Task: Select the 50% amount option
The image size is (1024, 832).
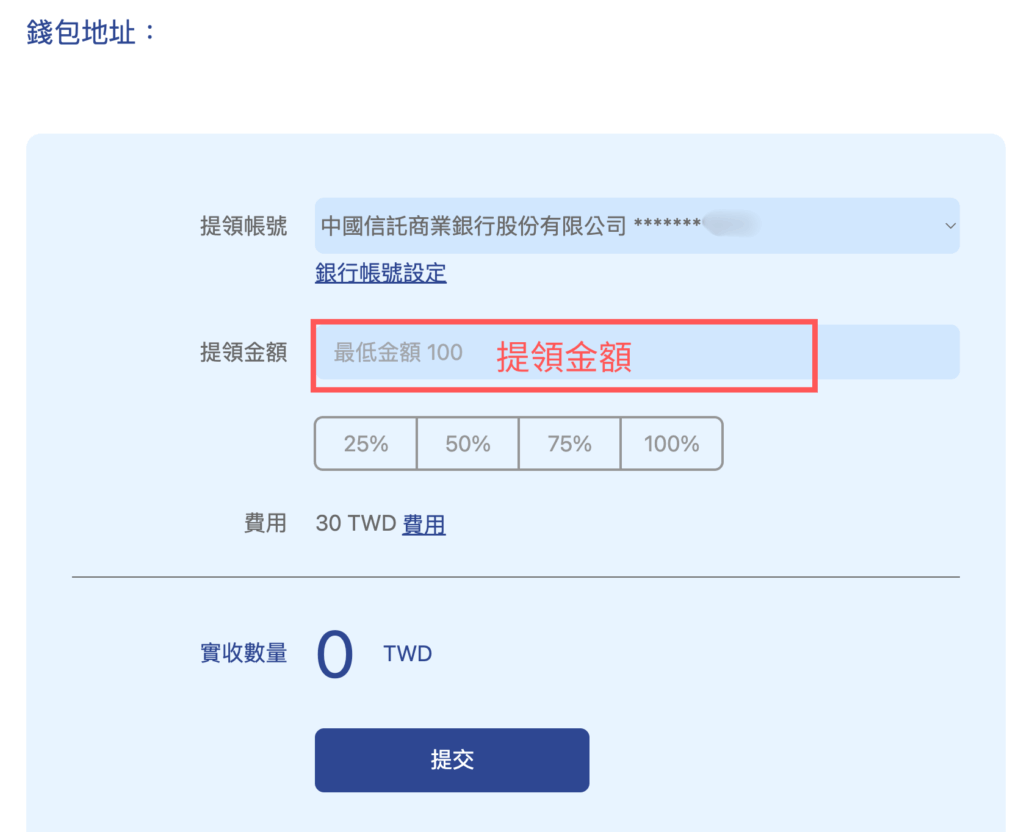Action: (x=467, y=443)
